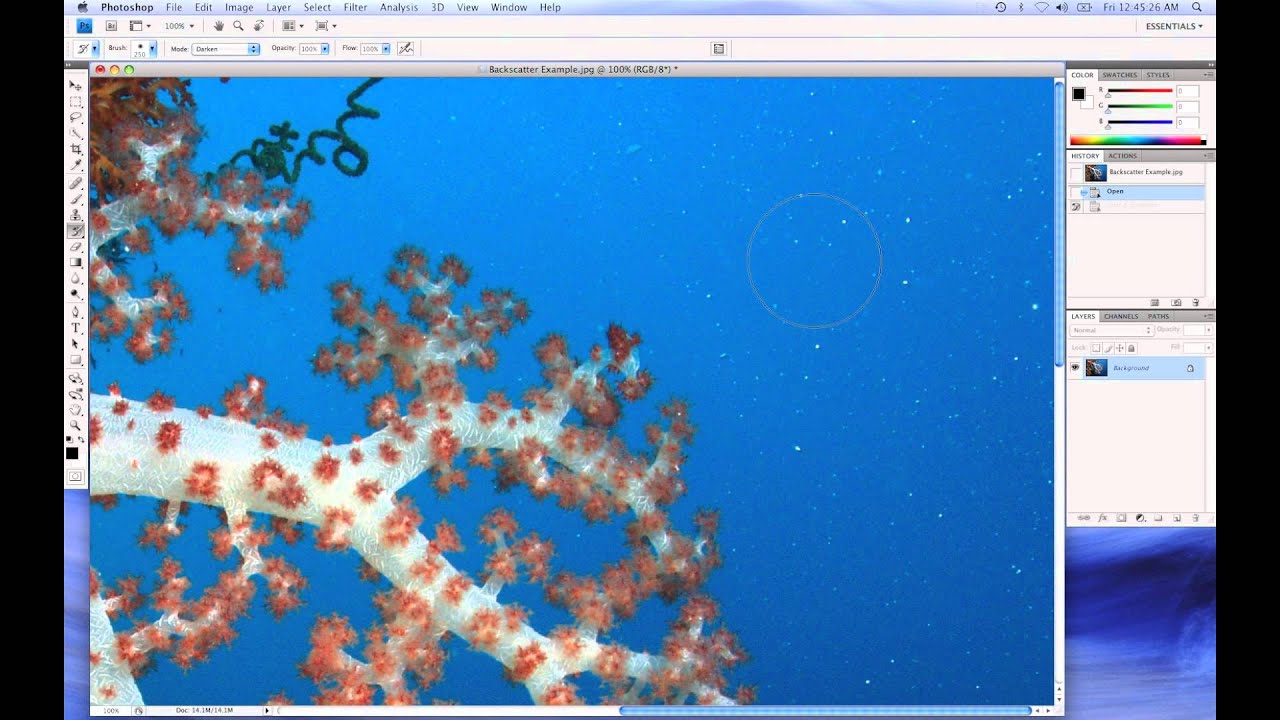Delete layer with trash icon

pyautogui.click(x=1195, y=518)
